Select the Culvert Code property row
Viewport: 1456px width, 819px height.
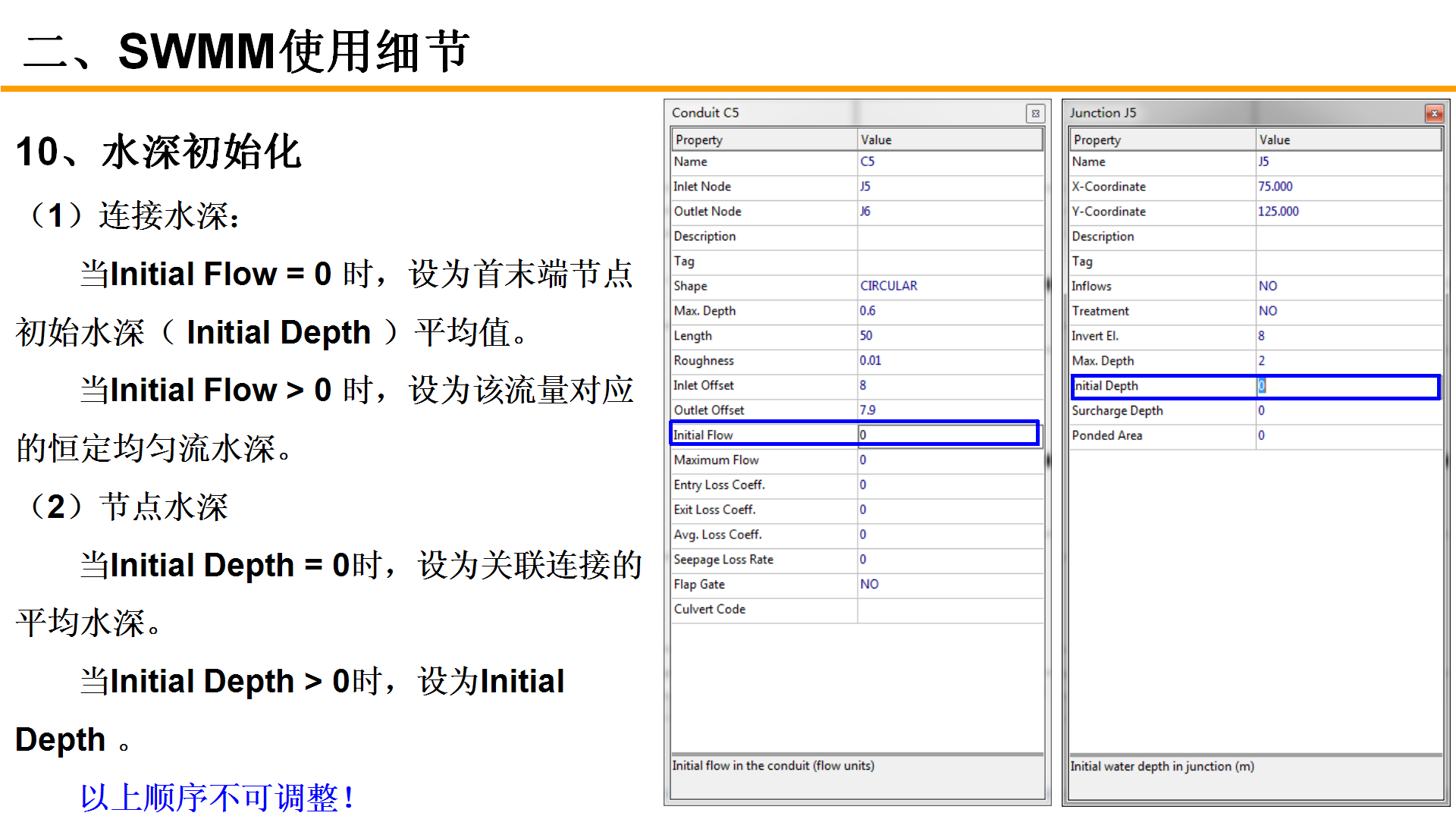click(x=710, y=610)
